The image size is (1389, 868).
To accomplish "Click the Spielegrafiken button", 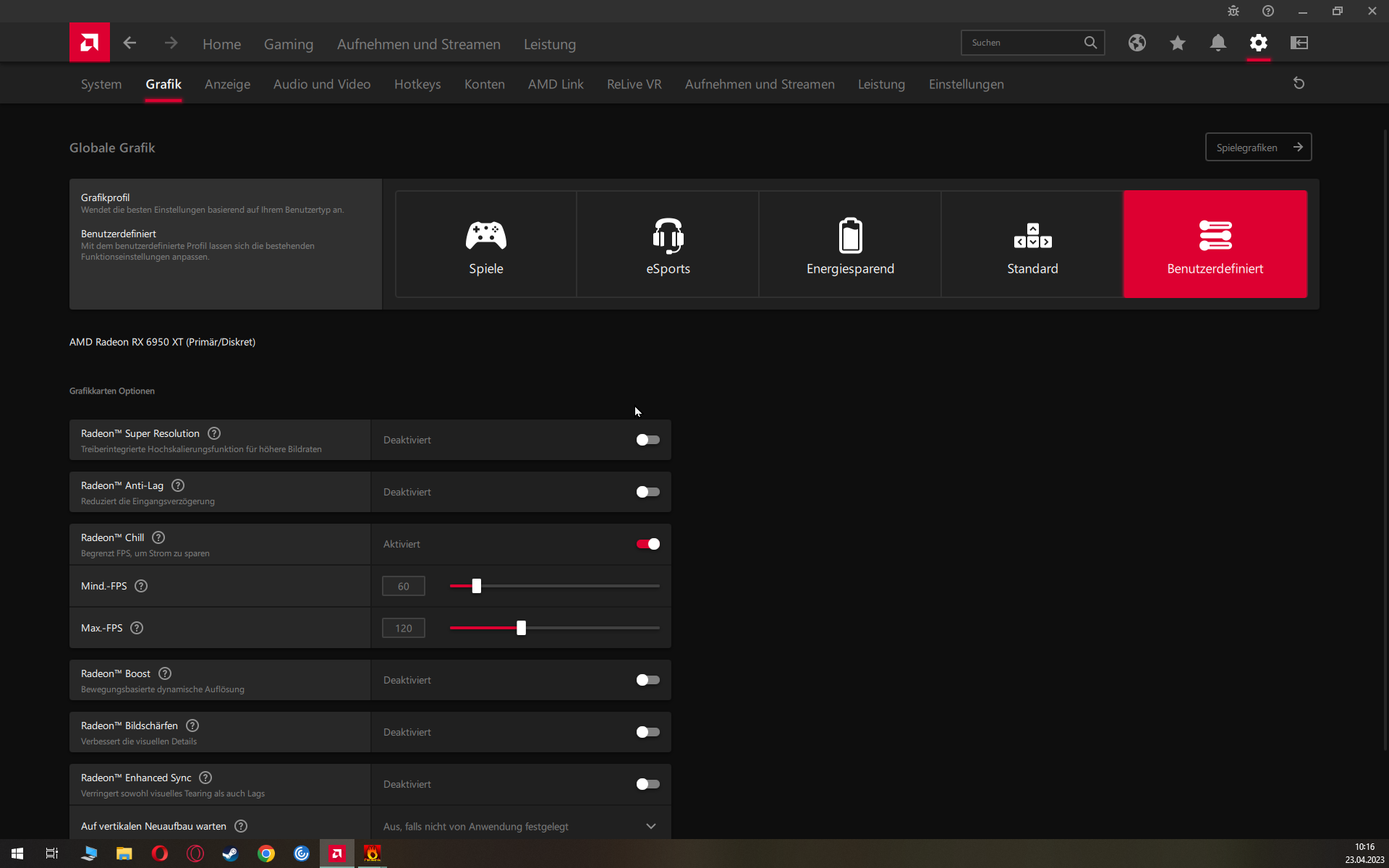I will [1258, 148].
